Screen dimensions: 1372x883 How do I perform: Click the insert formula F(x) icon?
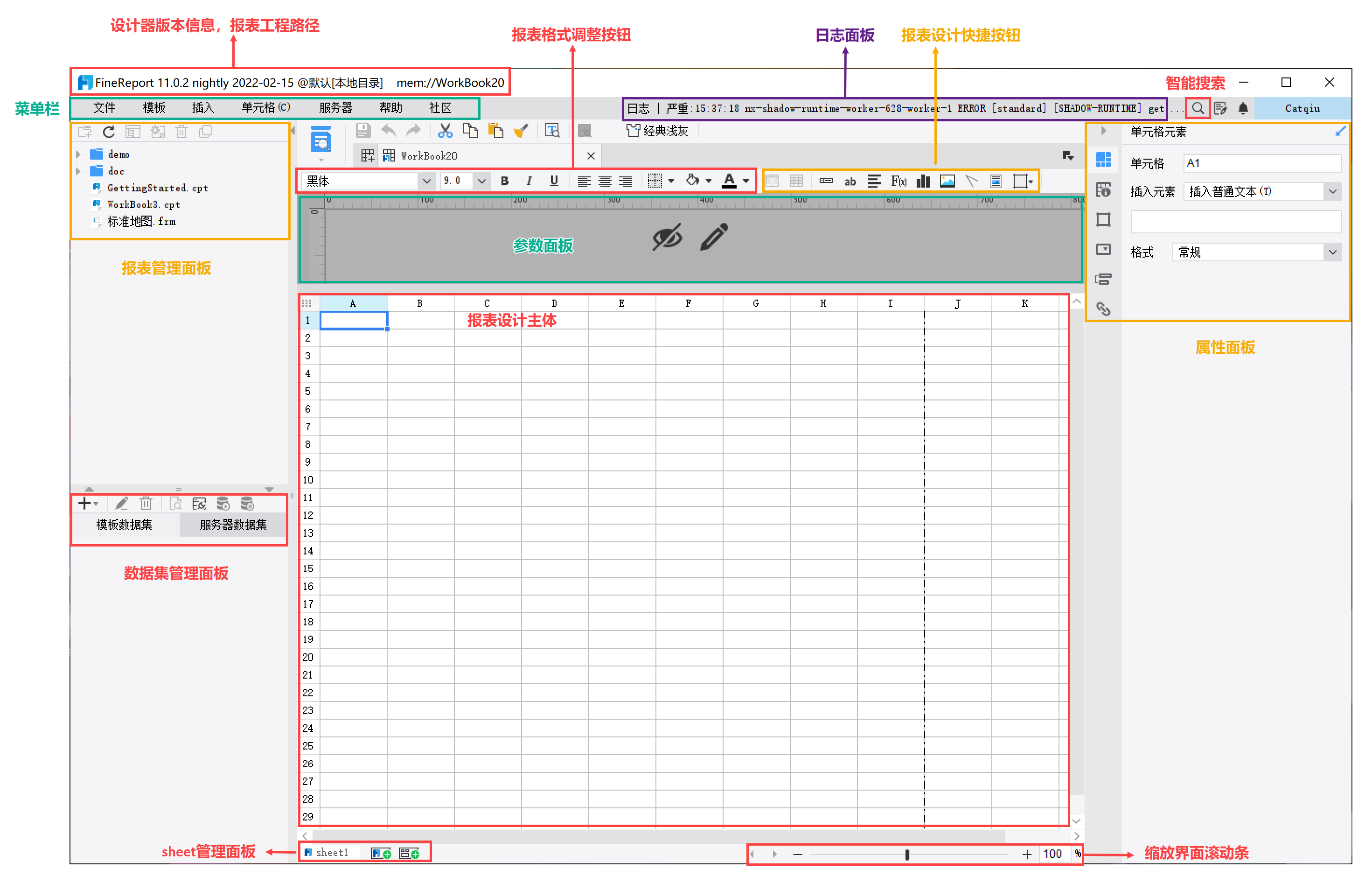tap(898, 181)
